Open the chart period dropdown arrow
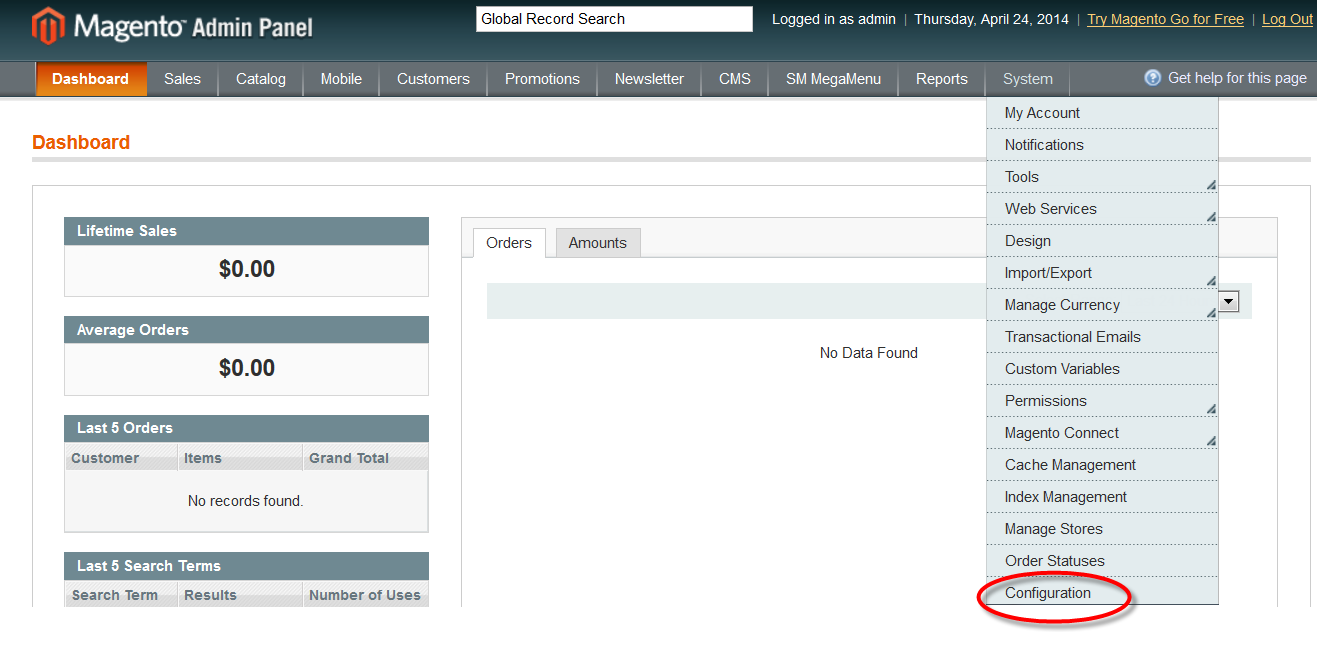Screen dimensions: 1317x654 point(1229,301)
